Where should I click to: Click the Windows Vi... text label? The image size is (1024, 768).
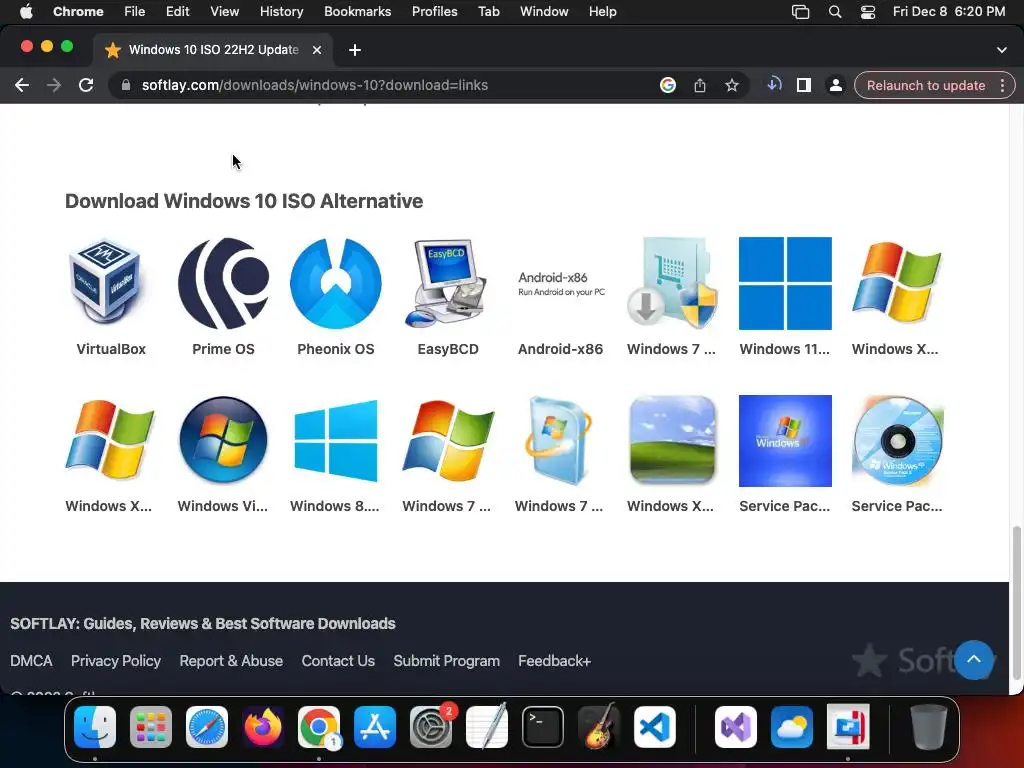click(223, 506)
